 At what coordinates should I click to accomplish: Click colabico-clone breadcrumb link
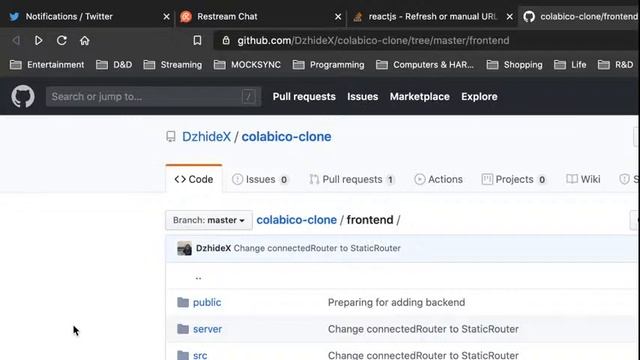tap(296, 220)
